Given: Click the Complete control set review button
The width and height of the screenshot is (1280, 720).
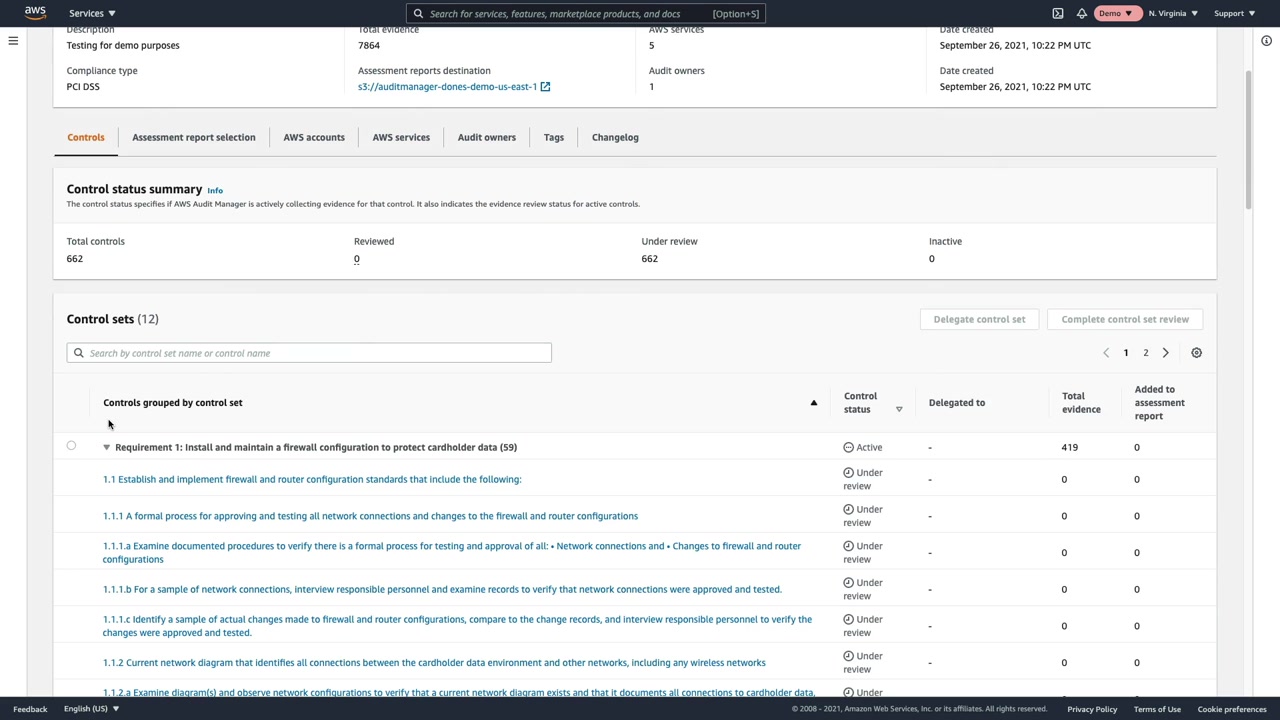Looking at the screenshot, I should [x=1125, y=319].
